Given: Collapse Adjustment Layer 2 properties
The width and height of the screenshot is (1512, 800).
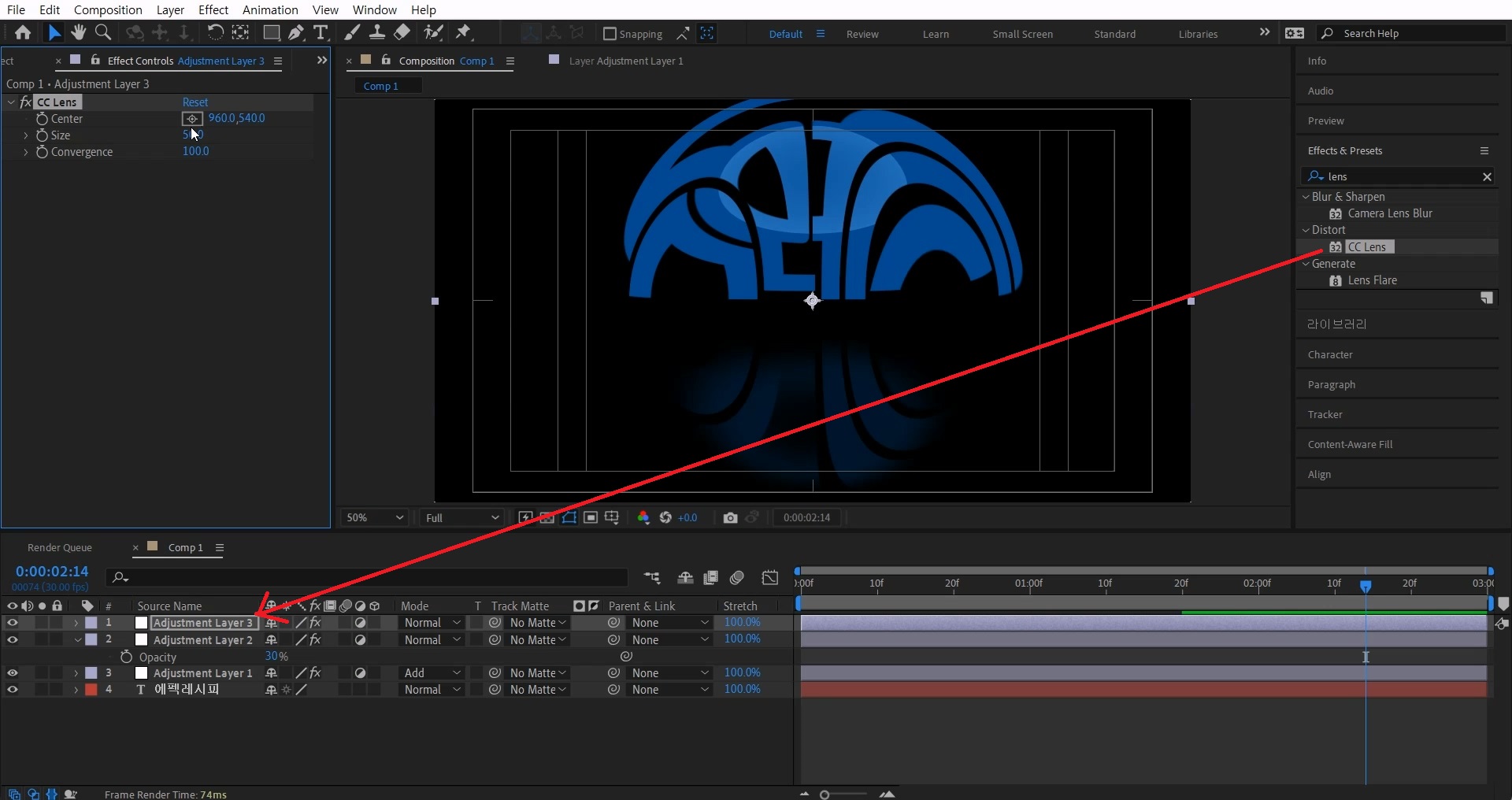Looking at the screenshot, I should click(77, 640).
